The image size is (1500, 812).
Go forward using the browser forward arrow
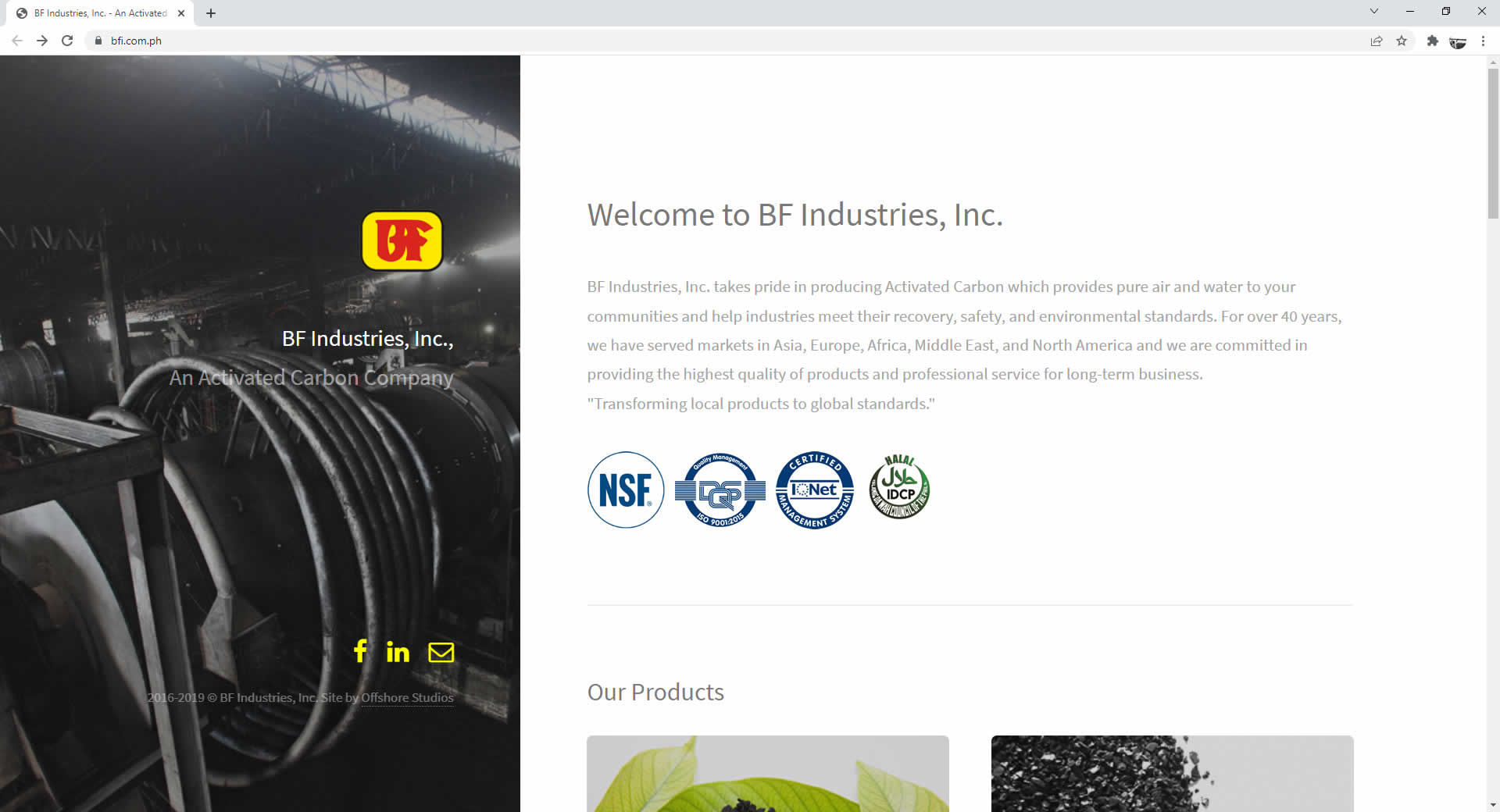coord(42,41)
